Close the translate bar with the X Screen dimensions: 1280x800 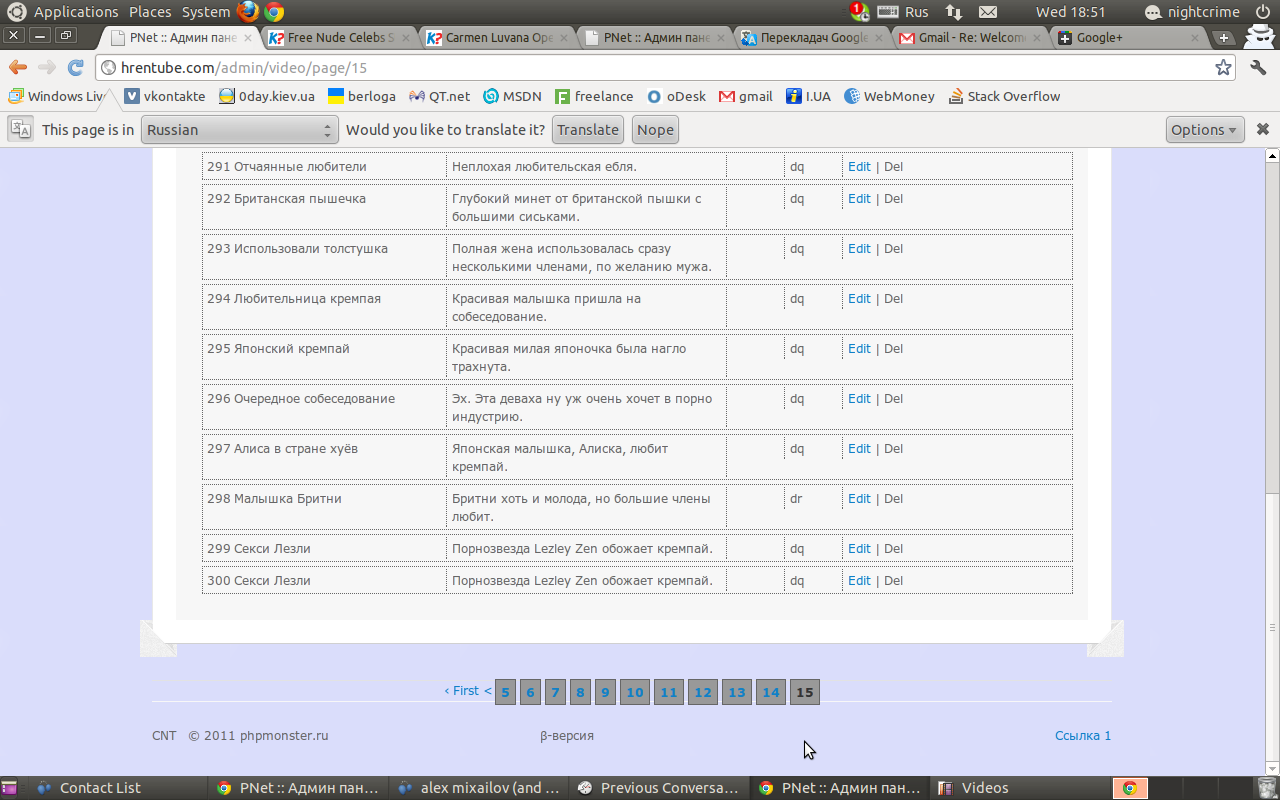pyautogui.click(x=1263, y=129)
